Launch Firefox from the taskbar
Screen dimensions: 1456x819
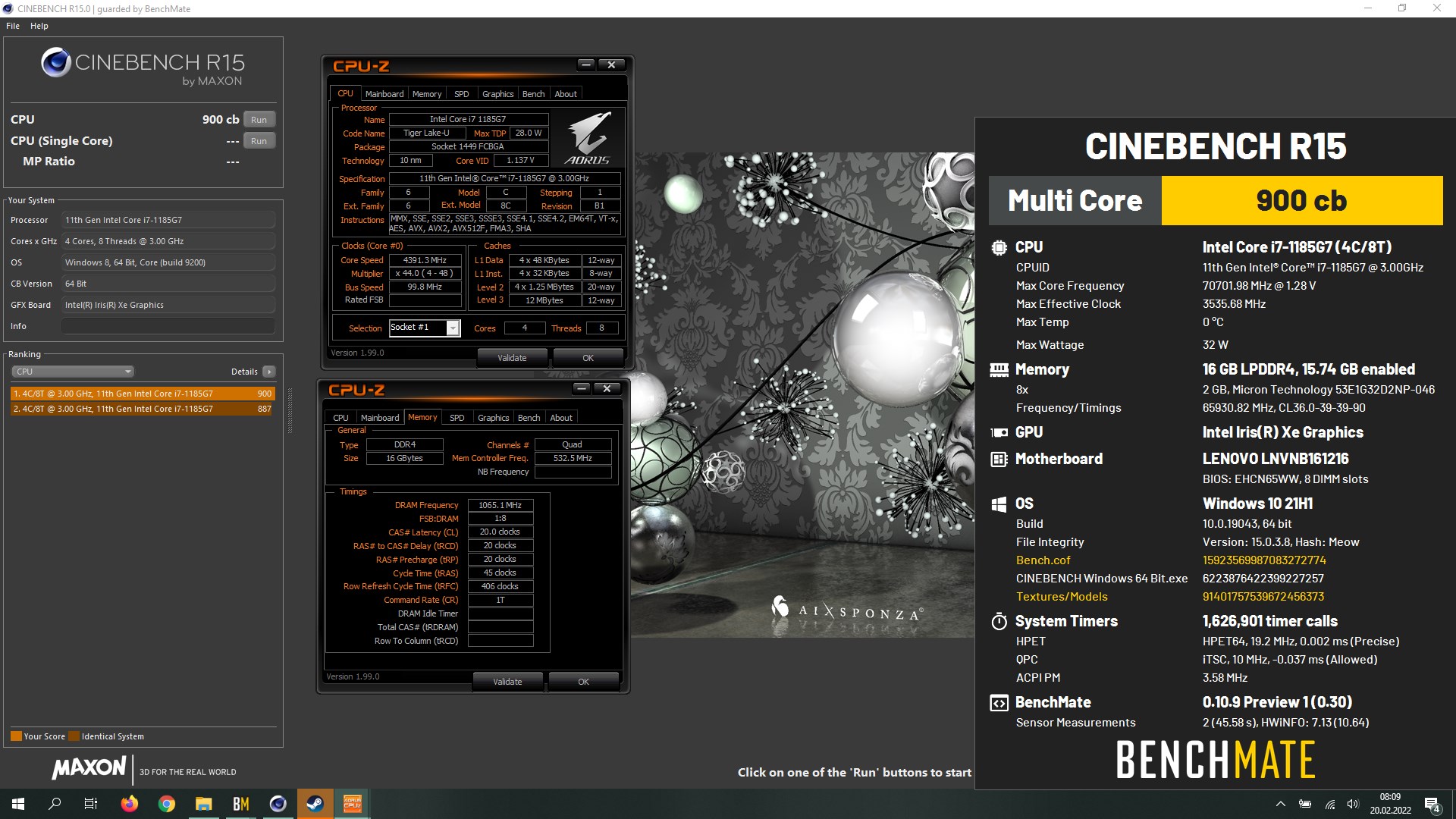[x=130, y=804]
